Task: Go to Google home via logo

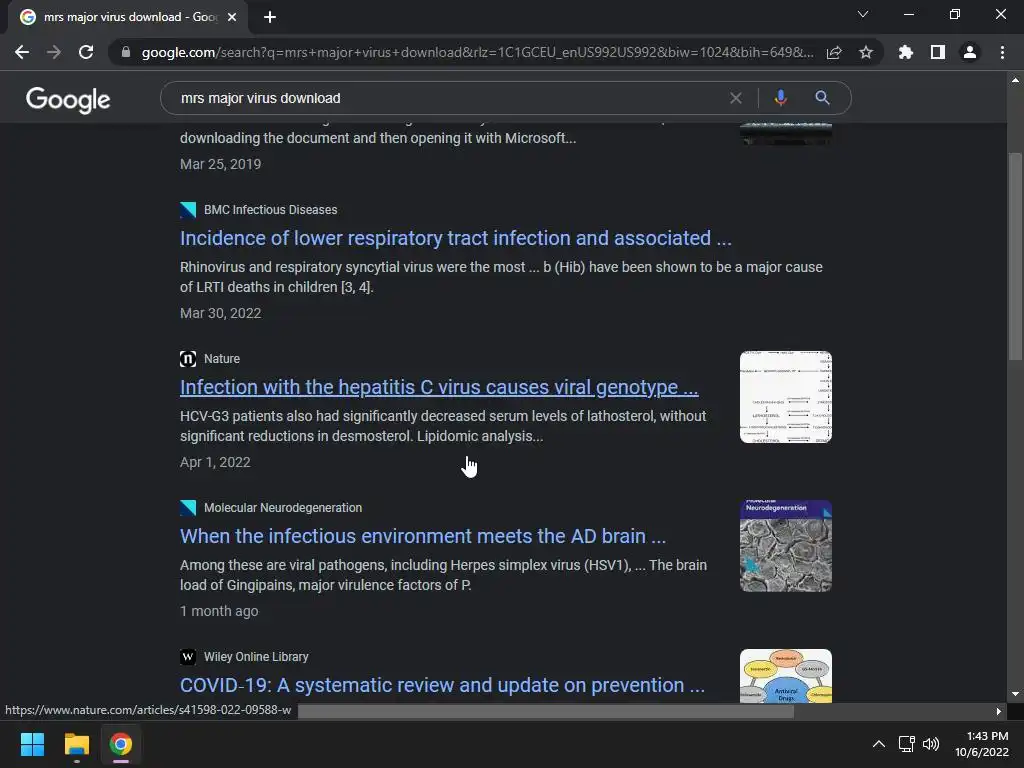Action: tap(68, 99)
